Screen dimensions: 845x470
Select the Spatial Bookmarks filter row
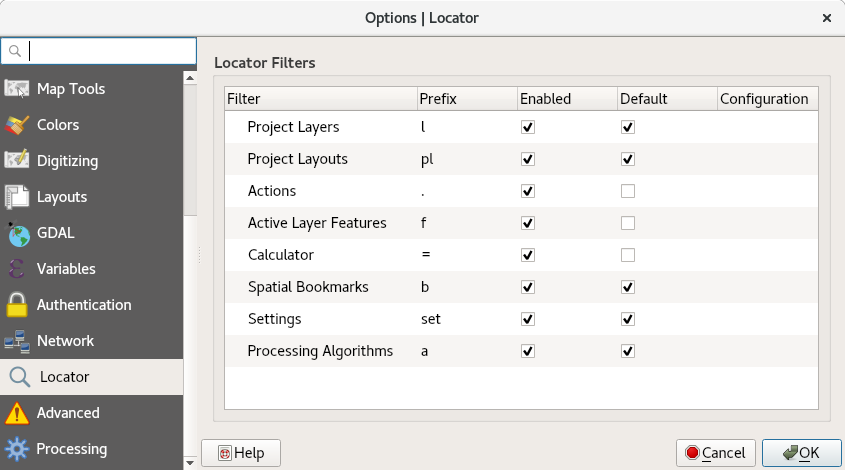(x=521, y=287)
